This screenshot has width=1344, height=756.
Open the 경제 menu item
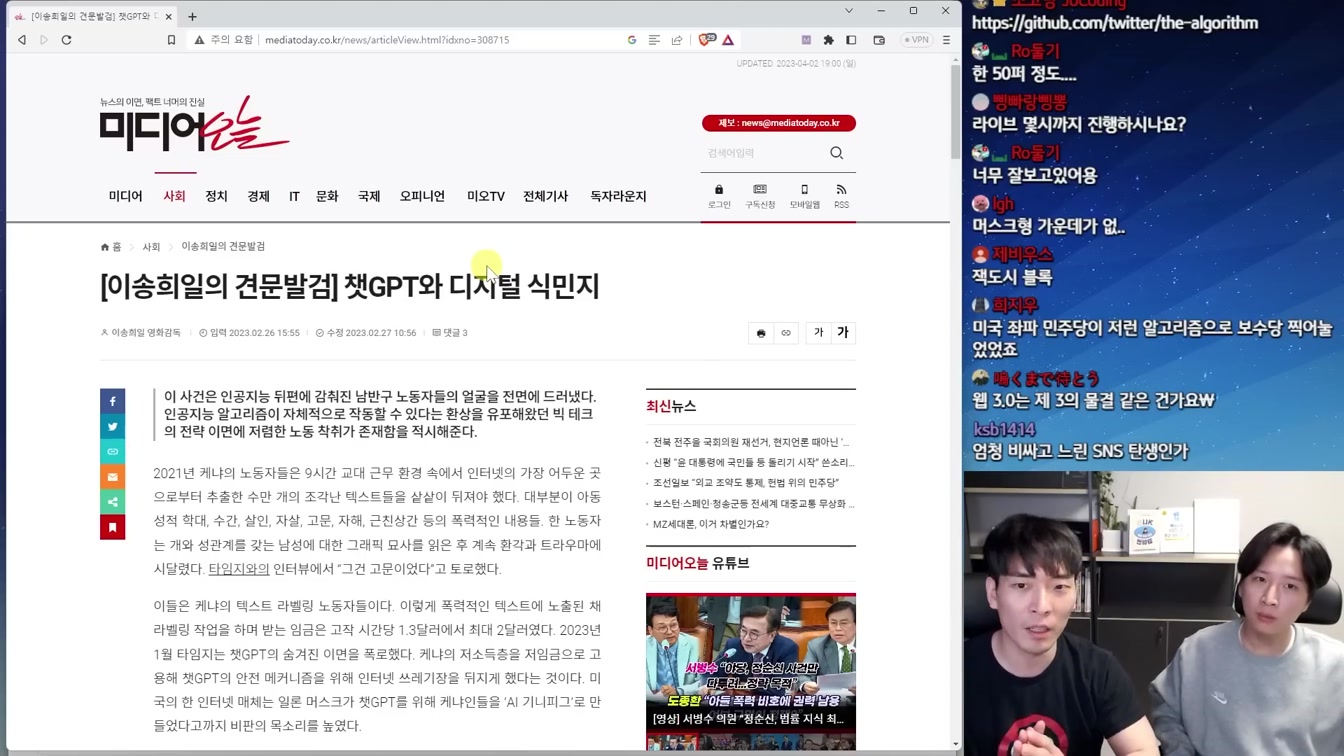pyautogui.click(x=258, y=196)
